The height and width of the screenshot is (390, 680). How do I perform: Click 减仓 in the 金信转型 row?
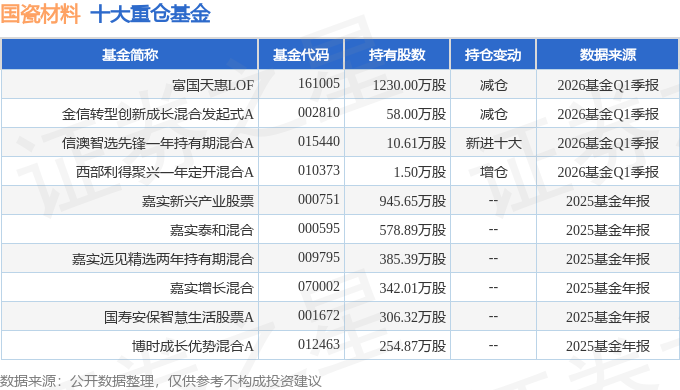(494, 114)
